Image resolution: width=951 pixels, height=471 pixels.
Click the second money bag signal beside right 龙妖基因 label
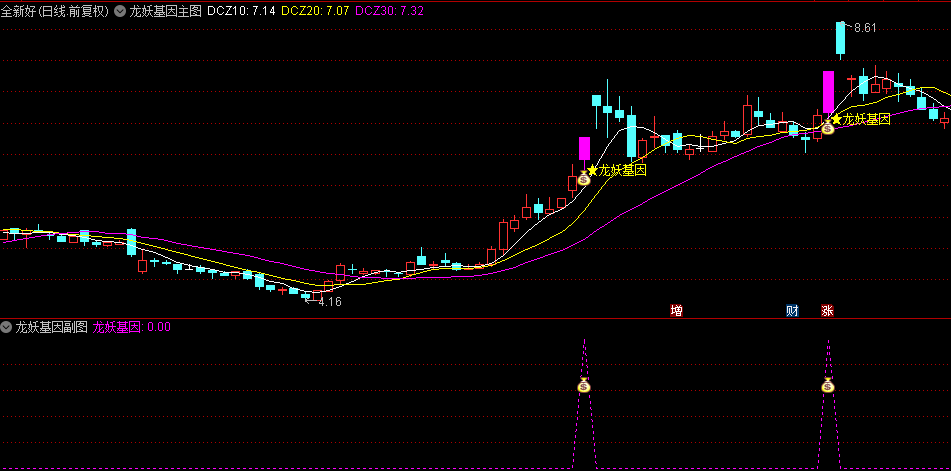(828, 127)
